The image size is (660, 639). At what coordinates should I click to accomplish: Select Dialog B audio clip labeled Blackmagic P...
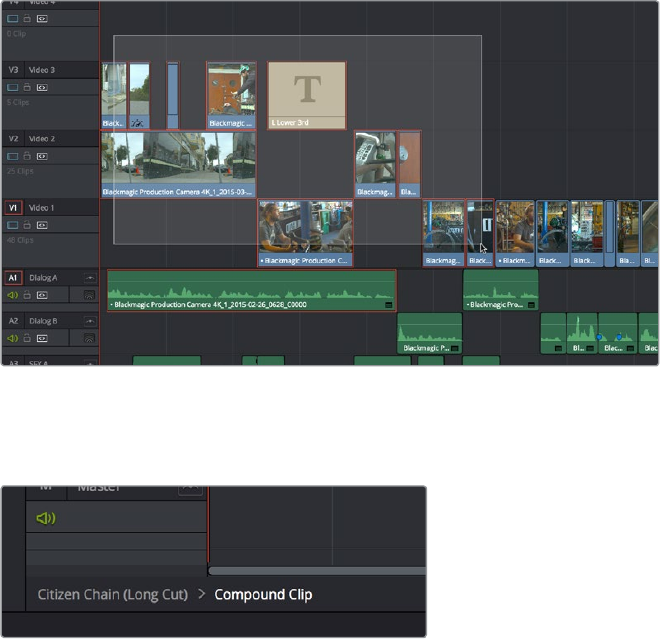coord(430,333)
